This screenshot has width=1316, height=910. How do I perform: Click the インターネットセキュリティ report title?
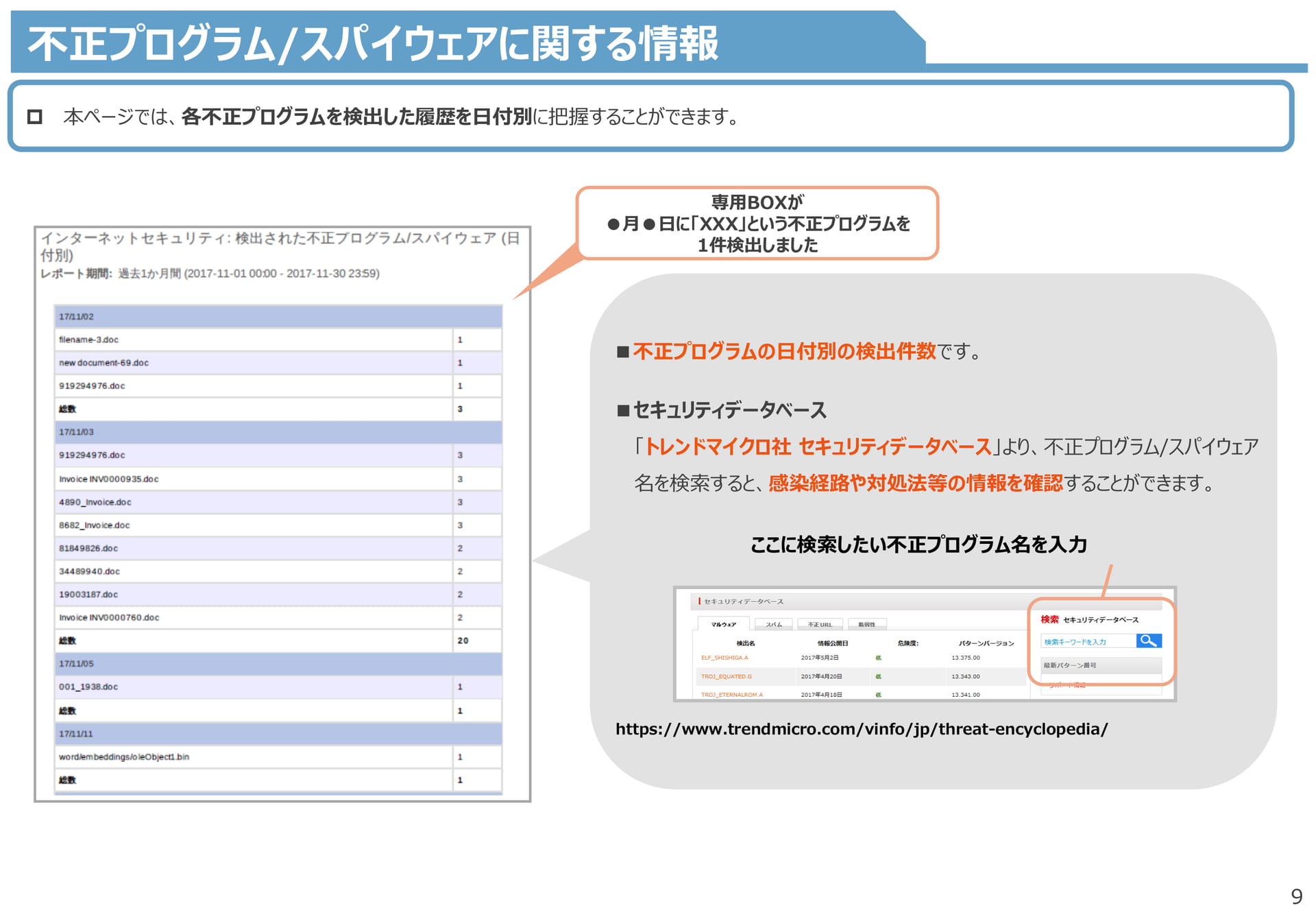[280, 246]
